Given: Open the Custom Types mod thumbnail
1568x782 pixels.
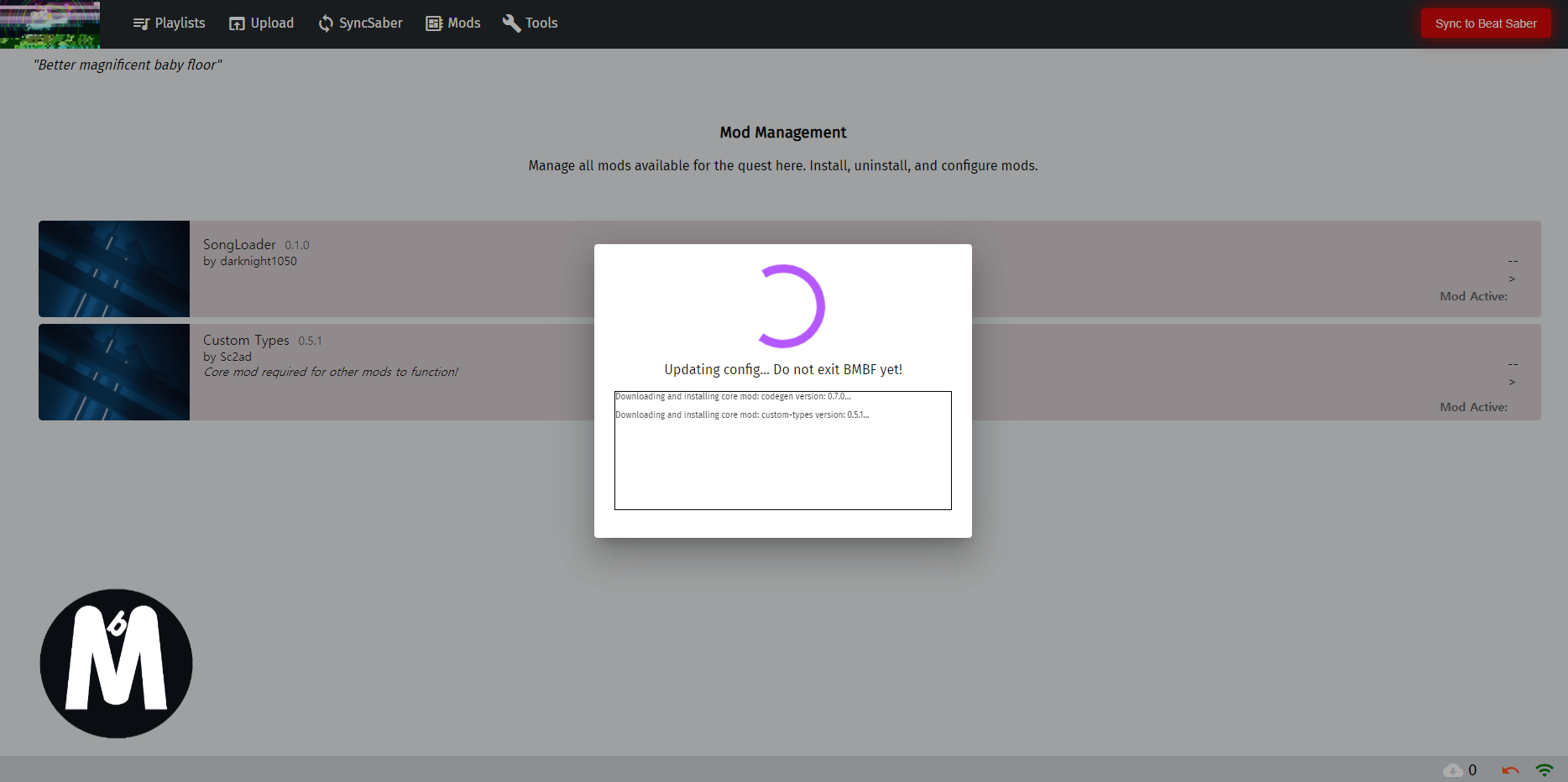Looking at the screenshot, I should 114,372.
